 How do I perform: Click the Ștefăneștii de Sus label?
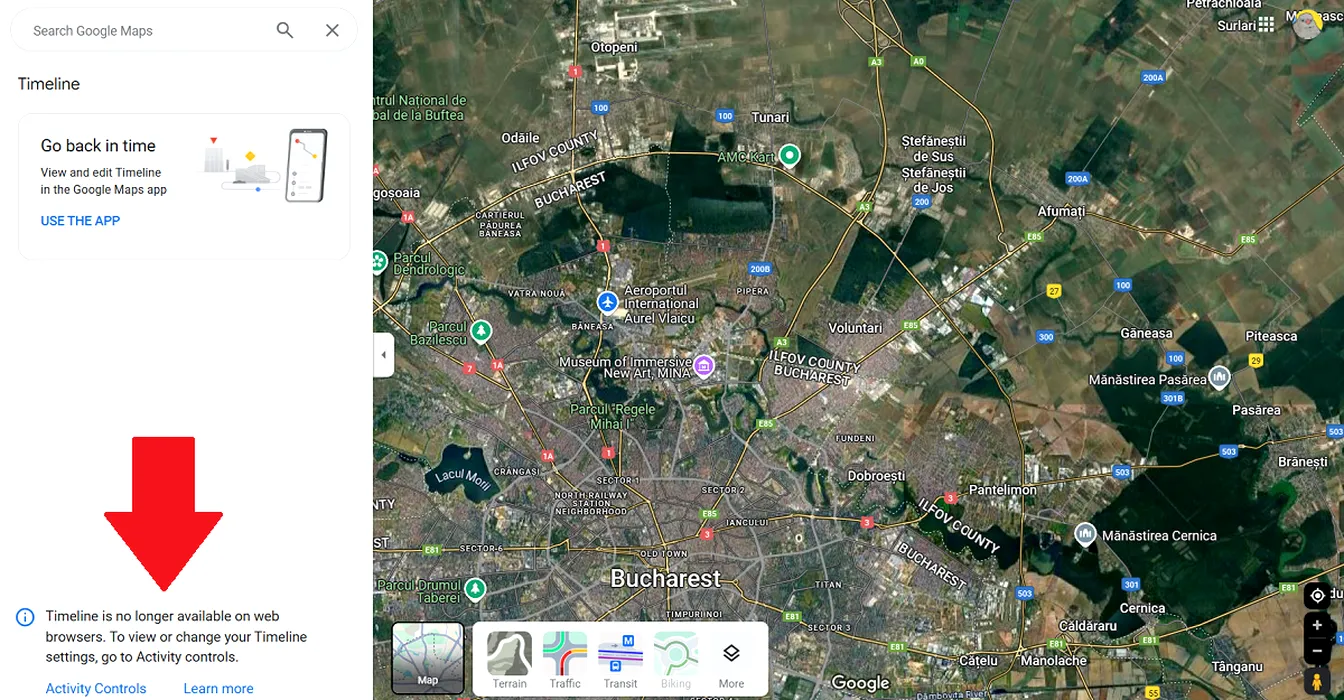click(934, 149)
